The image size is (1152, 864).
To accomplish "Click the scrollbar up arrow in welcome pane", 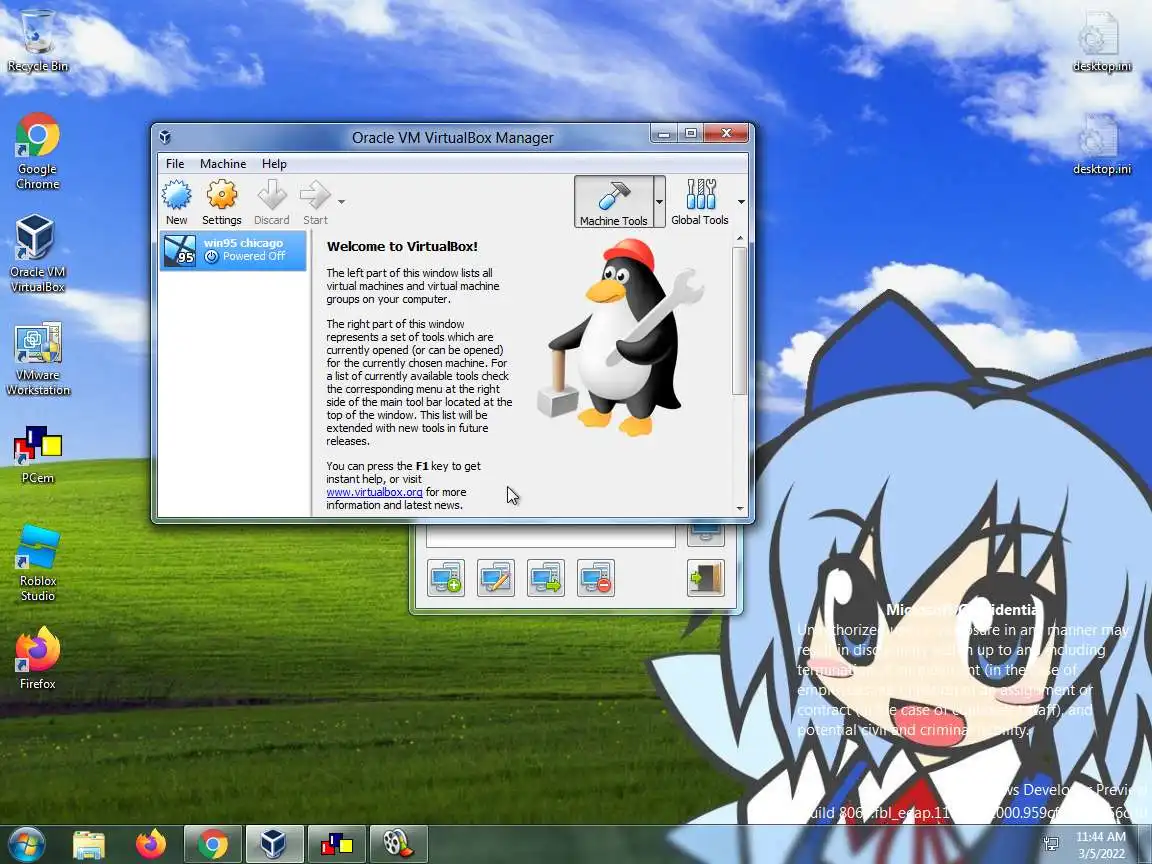I will pyautogui.click(x=740, y=238).
